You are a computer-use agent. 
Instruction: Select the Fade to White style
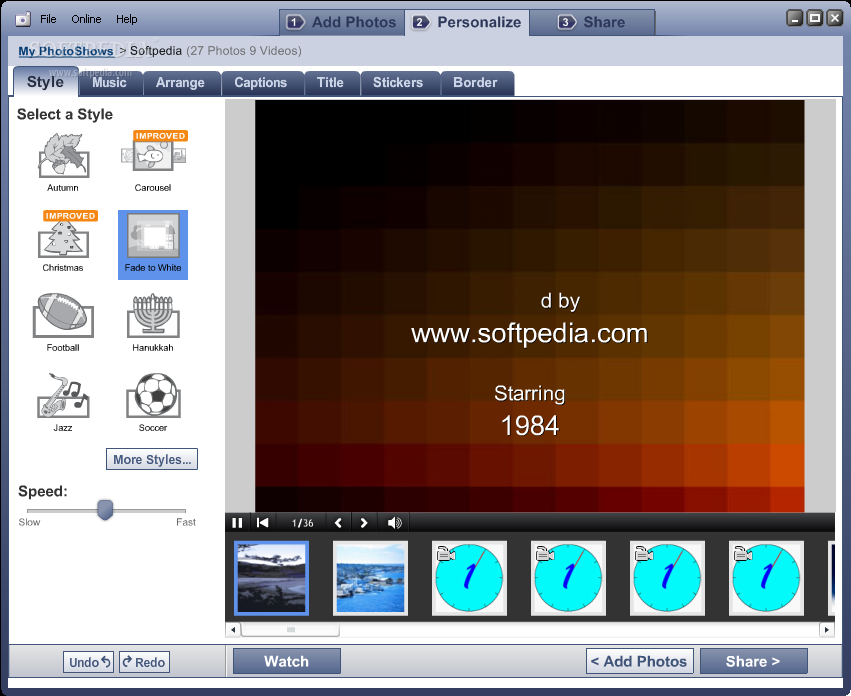153,245
